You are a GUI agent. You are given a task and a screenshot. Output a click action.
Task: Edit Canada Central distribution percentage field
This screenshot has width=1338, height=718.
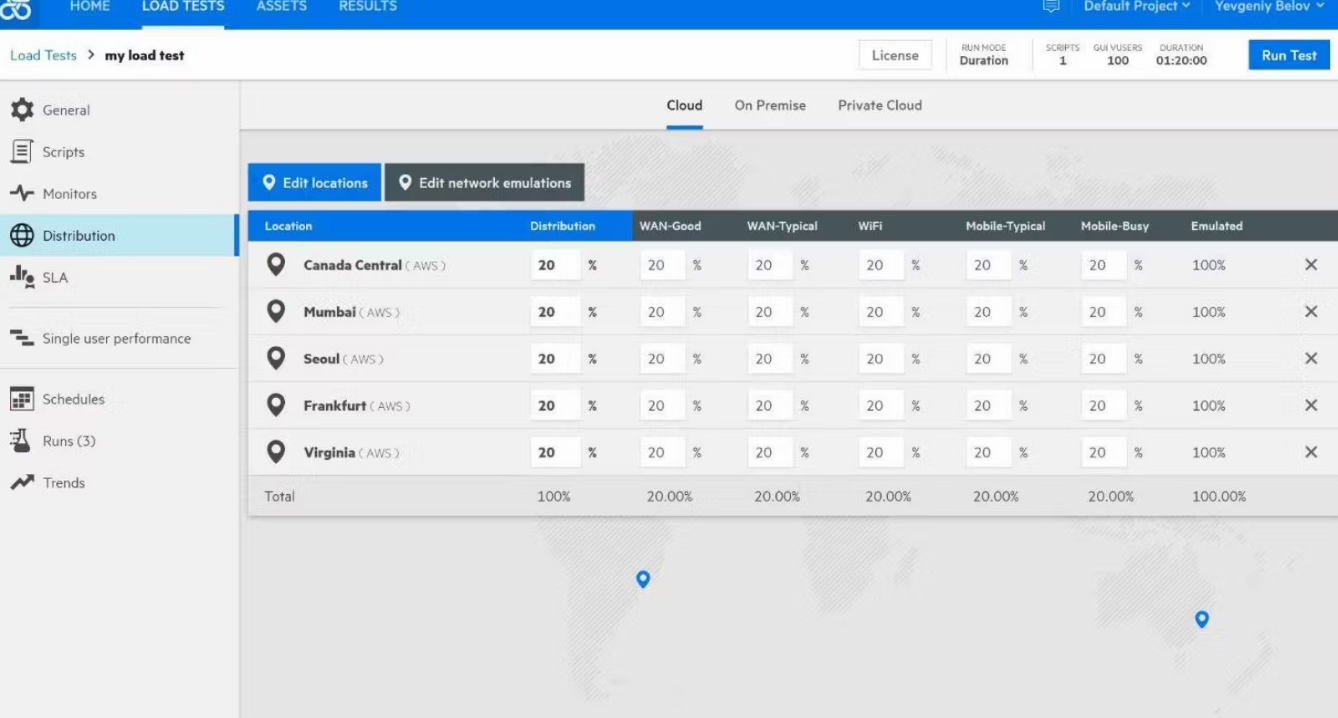(555, 265)
